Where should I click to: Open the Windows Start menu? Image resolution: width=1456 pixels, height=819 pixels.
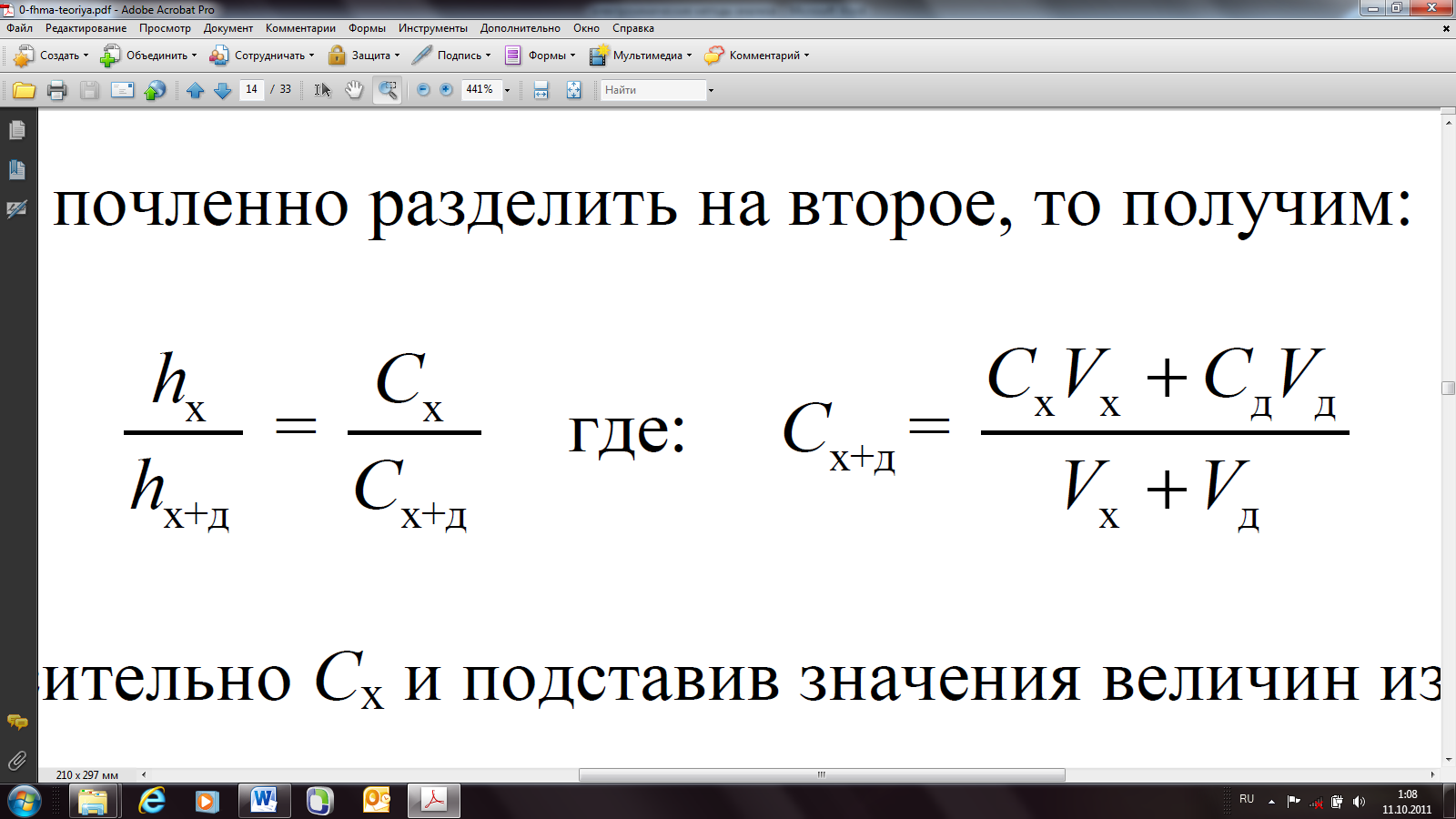tap(23, 801)
